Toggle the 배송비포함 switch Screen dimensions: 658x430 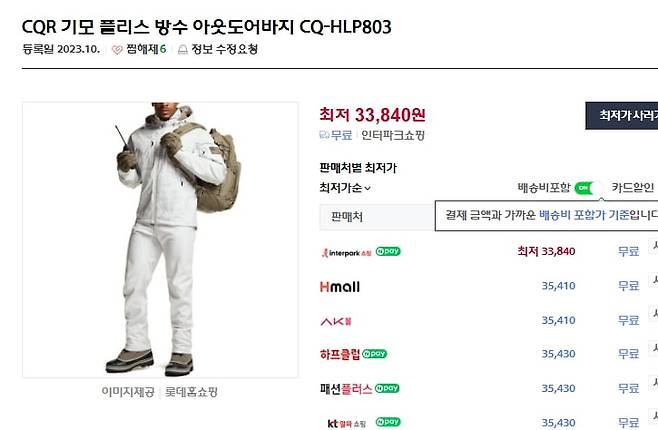pyautogui.click(x=588, y=188)
